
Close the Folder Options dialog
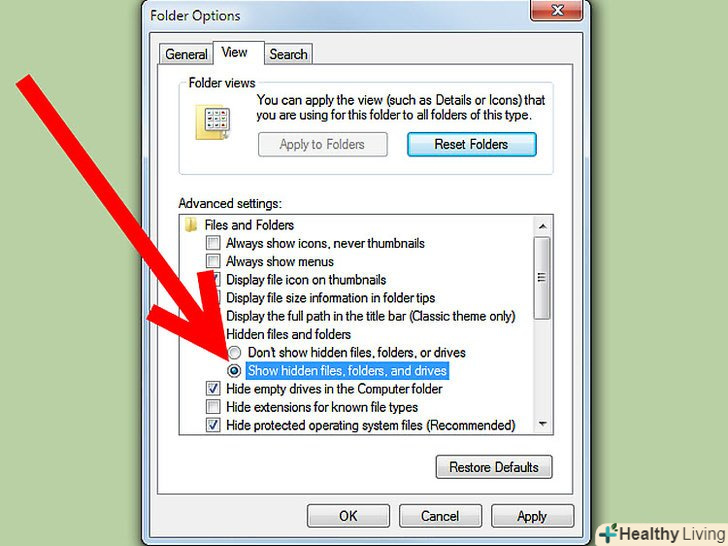click(x=556, y=10)
